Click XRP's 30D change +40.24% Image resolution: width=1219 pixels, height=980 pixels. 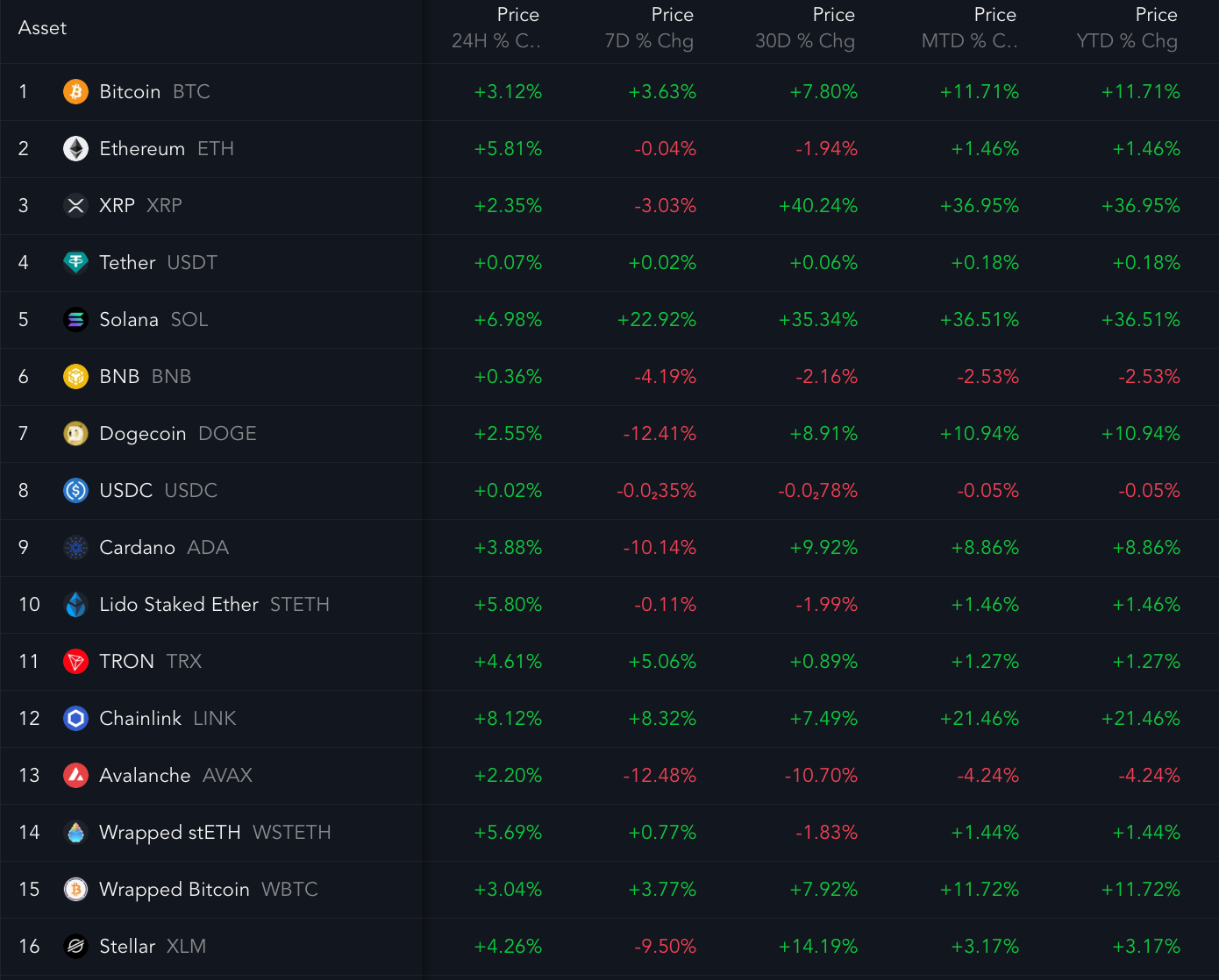pos(817,206)
